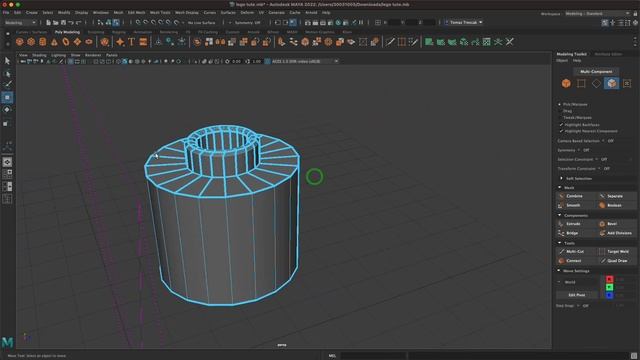Create a polygon cylinder from shelf

pos(42,42)
